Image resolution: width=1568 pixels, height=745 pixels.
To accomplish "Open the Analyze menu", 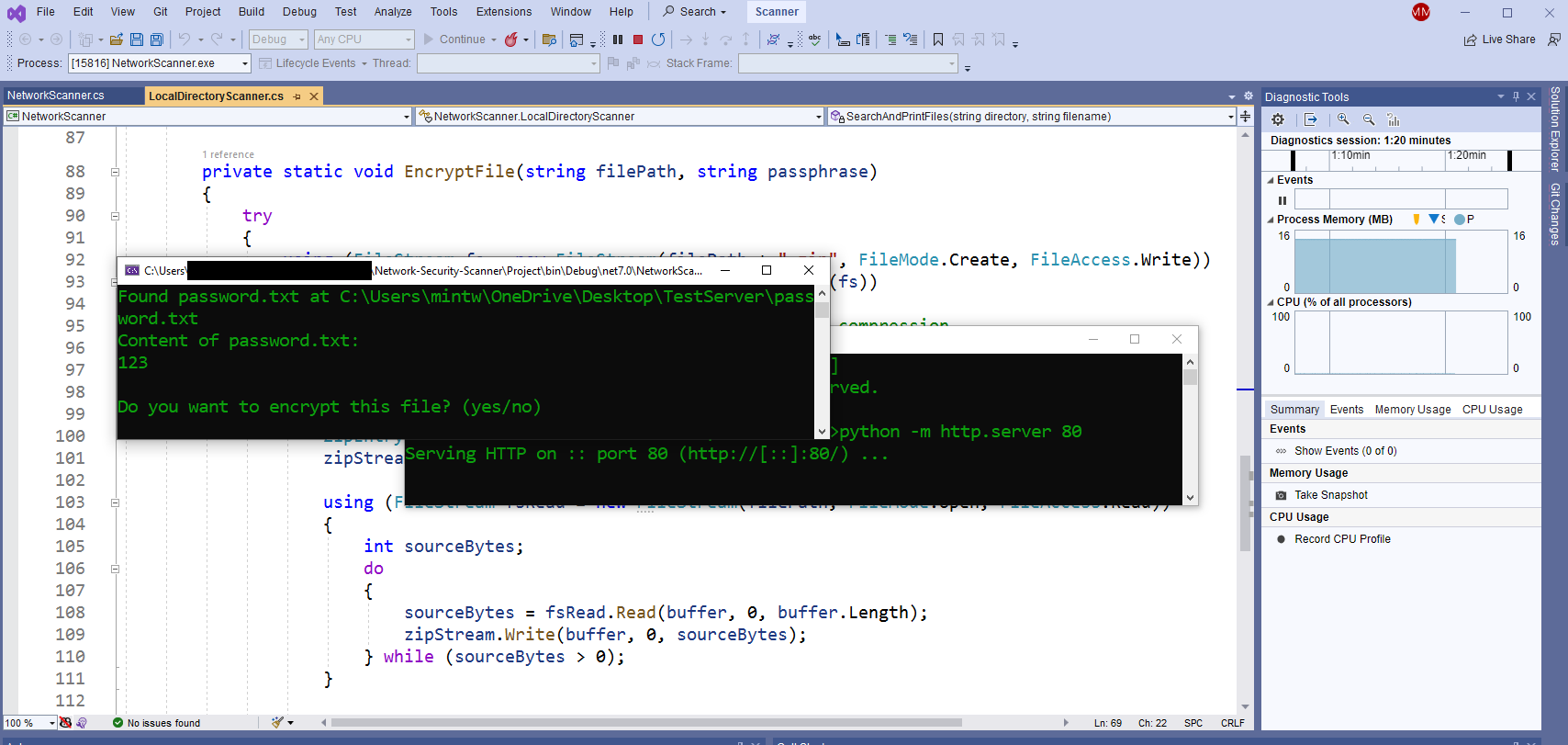I will (x=393, y=12).
